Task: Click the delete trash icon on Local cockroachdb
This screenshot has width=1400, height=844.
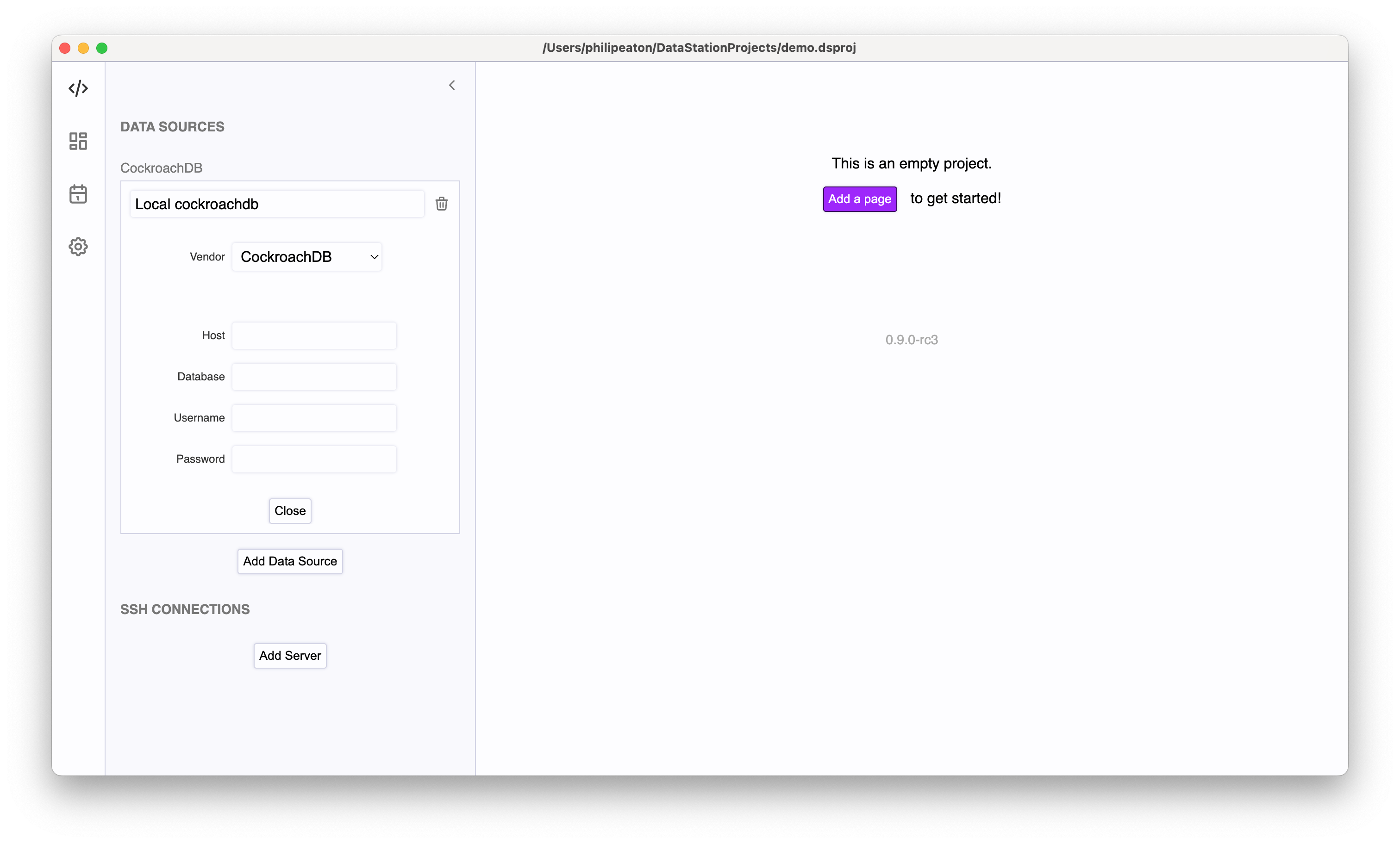Action: click(x=441, y=204)
